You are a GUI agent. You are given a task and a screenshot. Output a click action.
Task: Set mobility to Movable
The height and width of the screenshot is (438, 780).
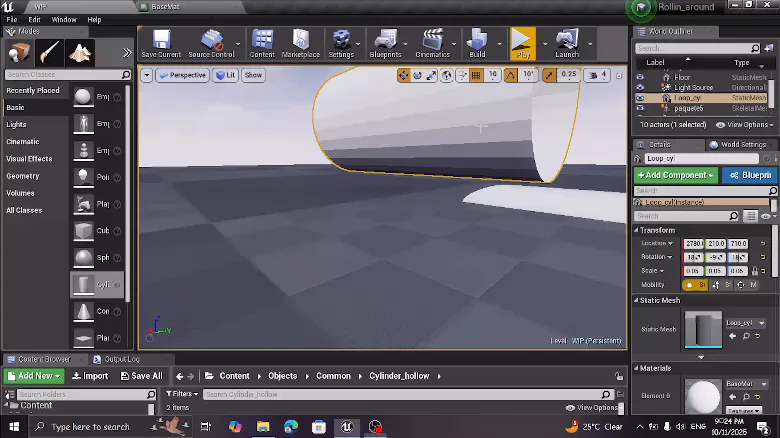point(748,285)
